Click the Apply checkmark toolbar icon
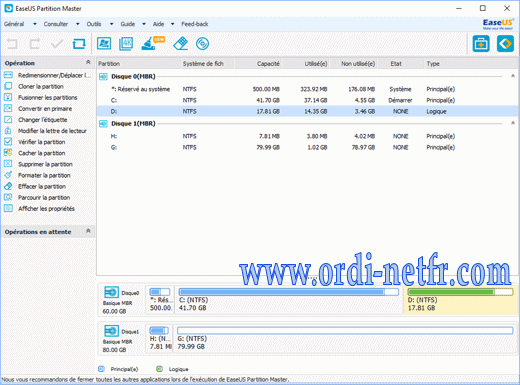This screenshot has height=385, width=520. [x=57, y=44]
